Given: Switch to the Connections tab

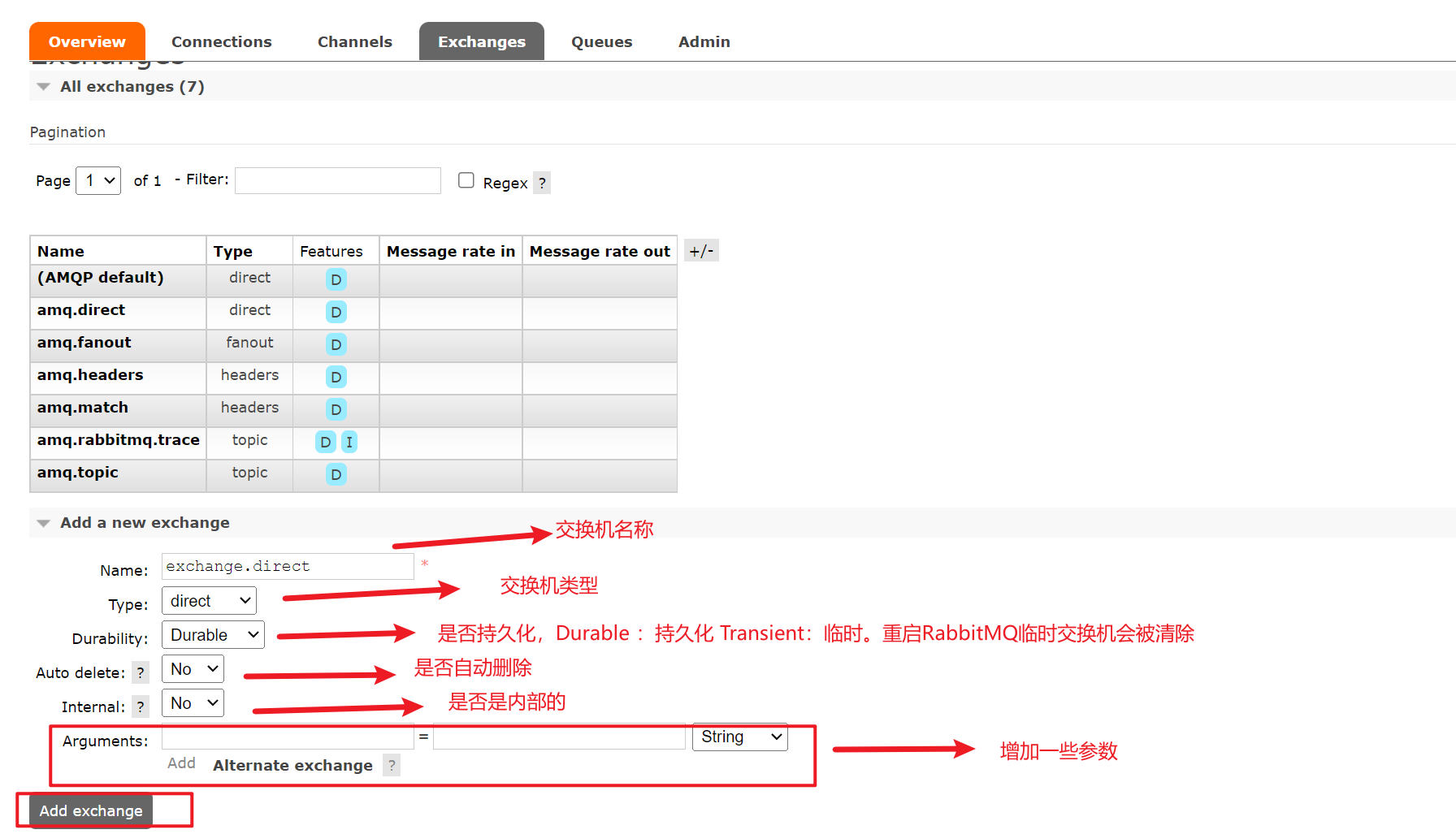Looking at the screenshot, I should tap(221, 41).
